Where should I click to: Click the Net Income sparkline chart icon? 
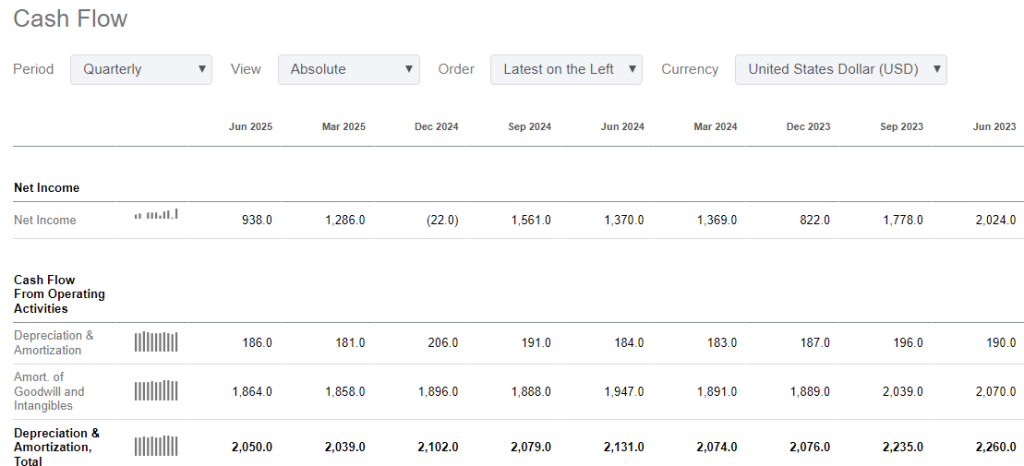click(156, 215)
